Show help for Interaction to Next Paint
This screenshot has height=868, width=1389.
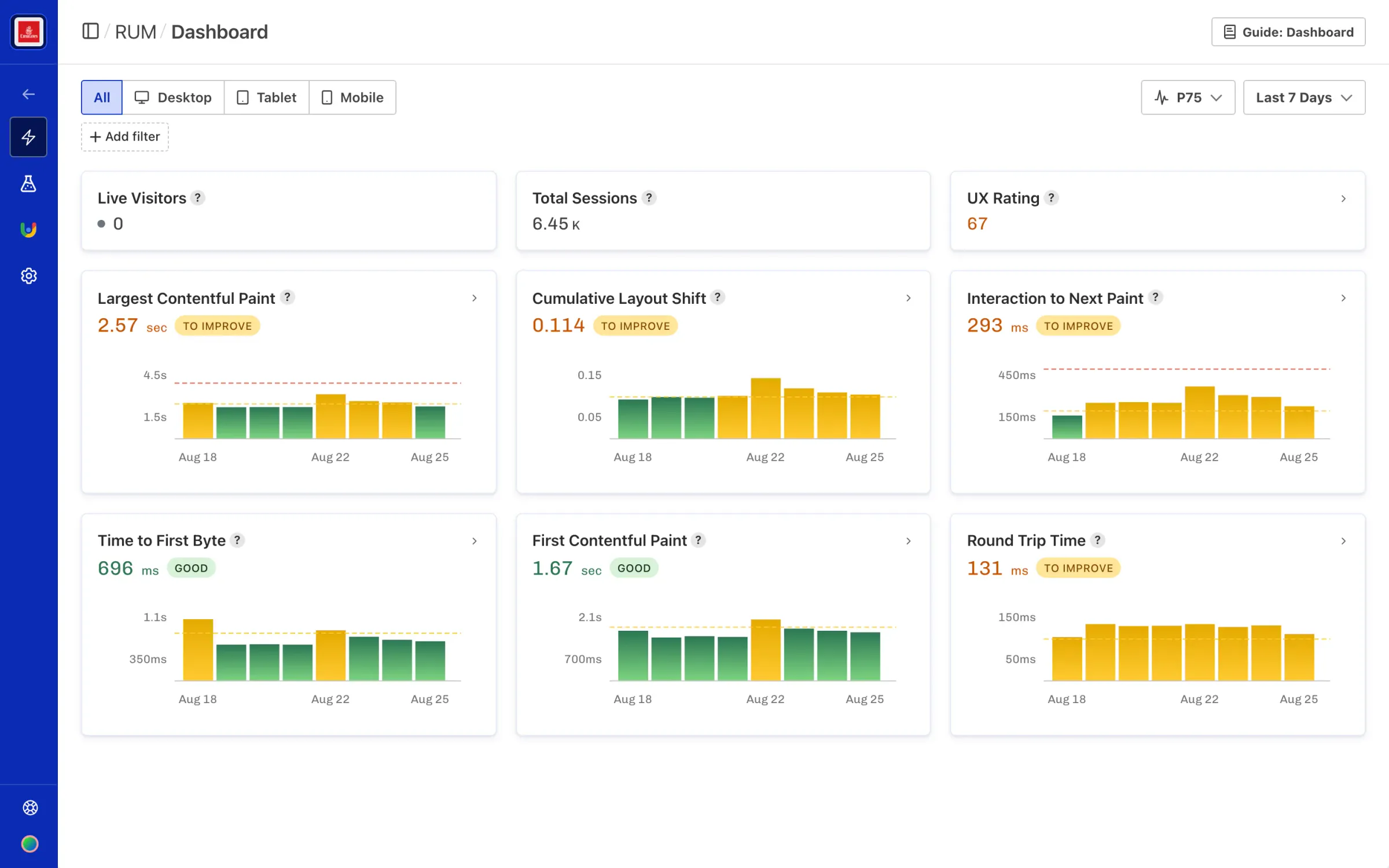pos(1156,297)
